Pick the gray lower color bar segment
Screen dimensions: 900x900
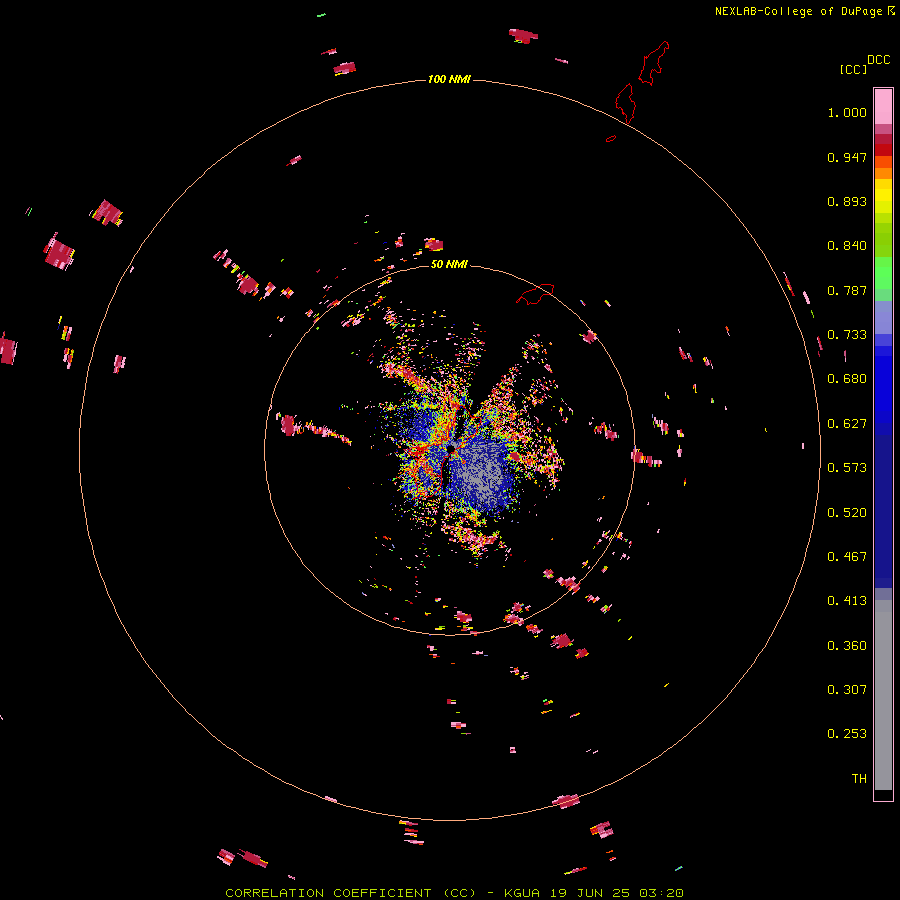click(x=883, y=695)
